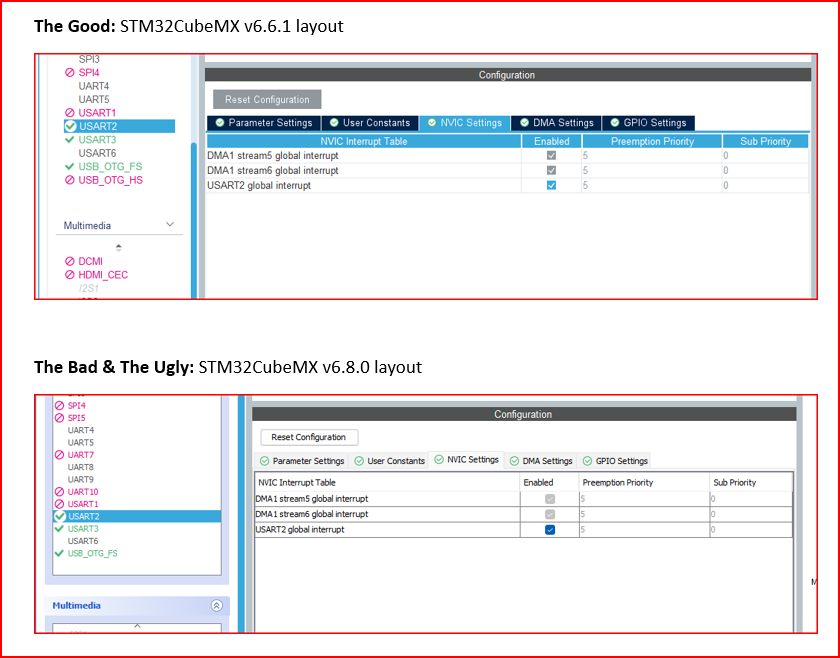
Task: Click the check icon on v6.6.1 User Constants tab
Action: click(x=334, y=123)
